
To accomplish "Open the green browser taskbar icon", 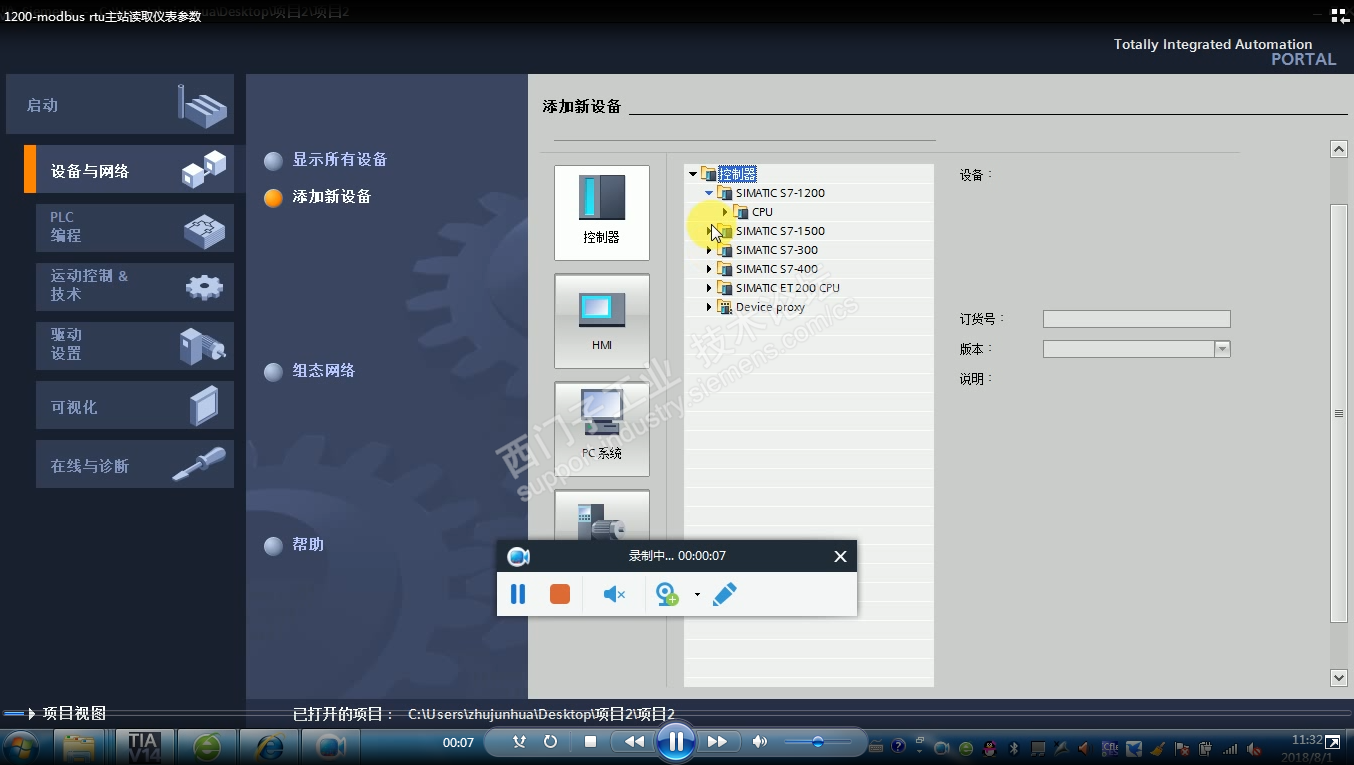I will [207, 746].
